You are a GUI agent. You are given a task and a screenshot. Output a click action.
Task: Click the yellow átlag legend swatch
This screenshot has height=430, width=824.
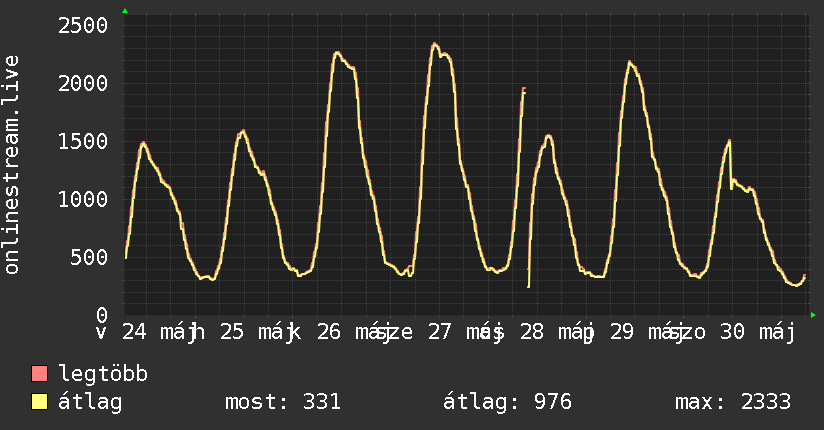[39, 402]
